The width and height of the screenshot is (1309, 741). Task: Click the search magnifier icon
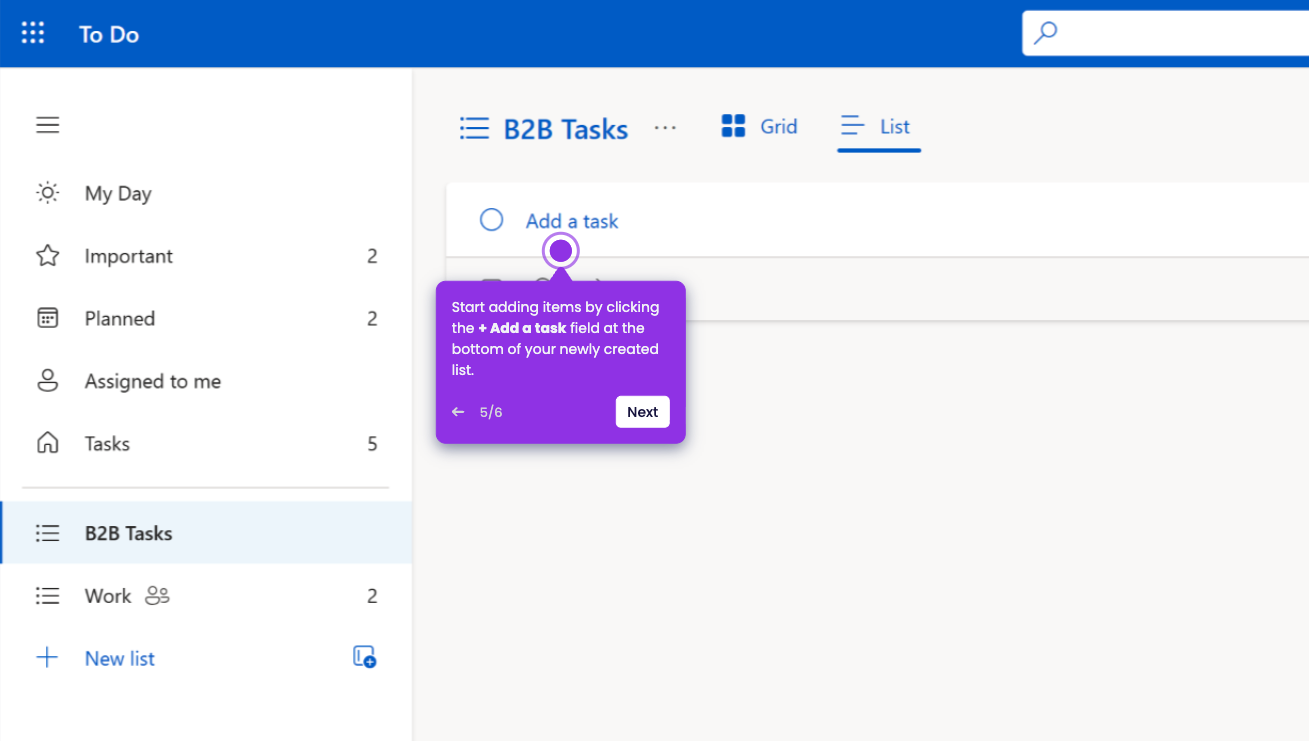pos(1045,33)
